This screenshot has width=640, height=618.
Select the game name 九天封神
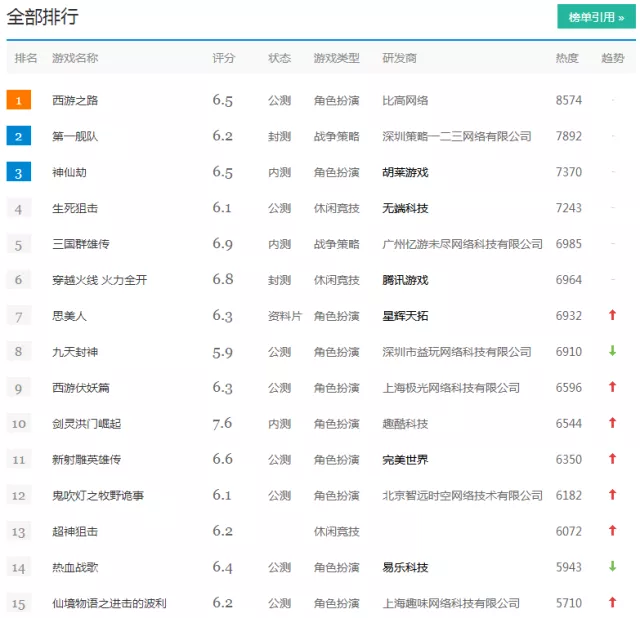click(75, 352)
